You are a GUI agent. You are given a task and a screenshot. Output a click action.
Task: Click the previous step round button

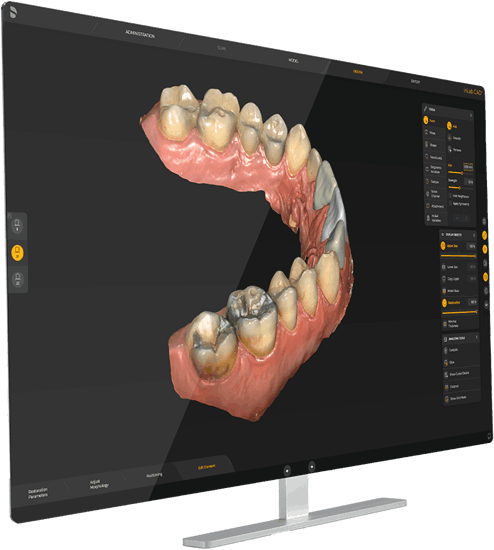pyautogui.click(x=287, y=470)
